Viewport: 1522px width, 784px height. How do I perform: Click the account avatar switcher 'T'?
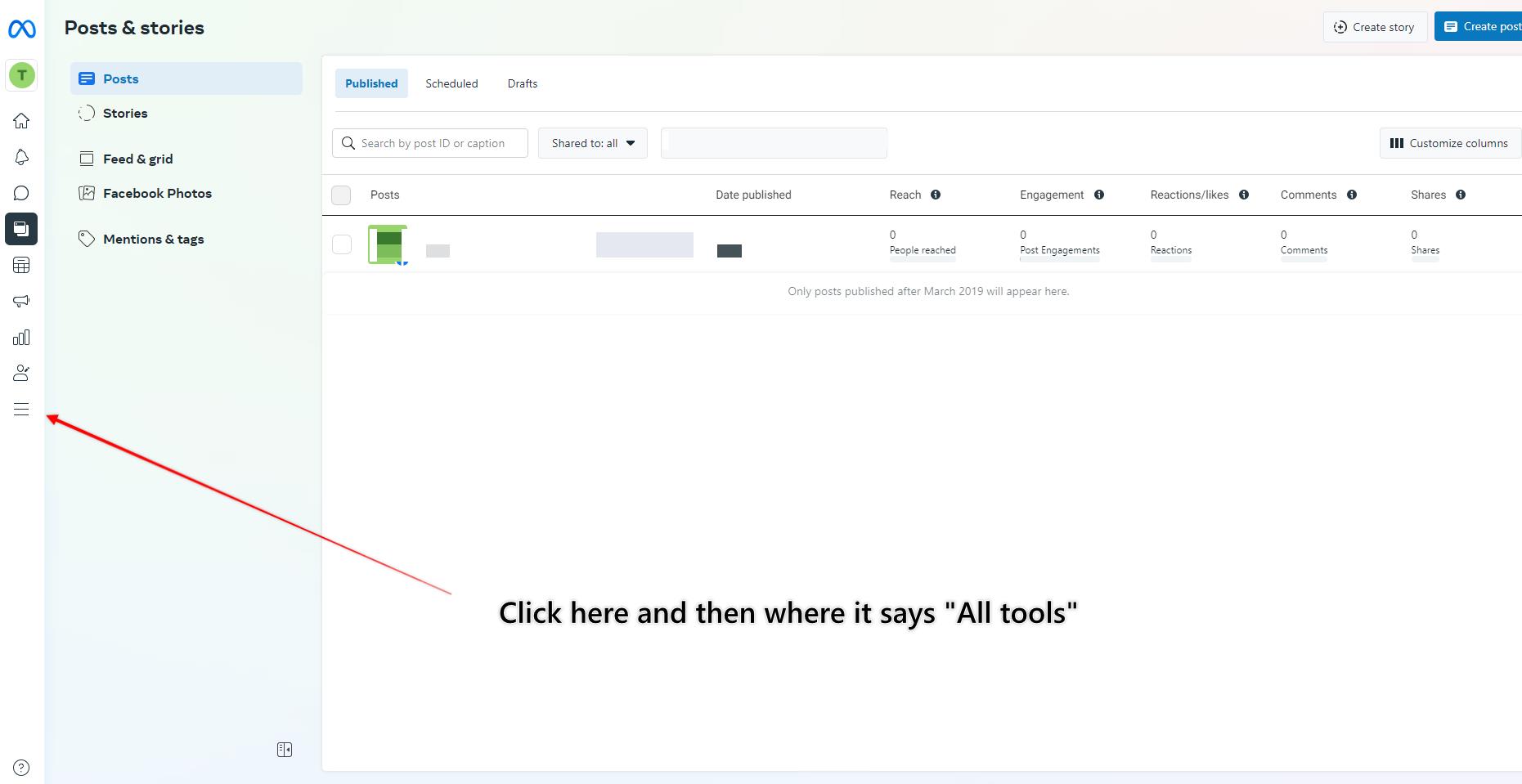(x=21, y=75)
